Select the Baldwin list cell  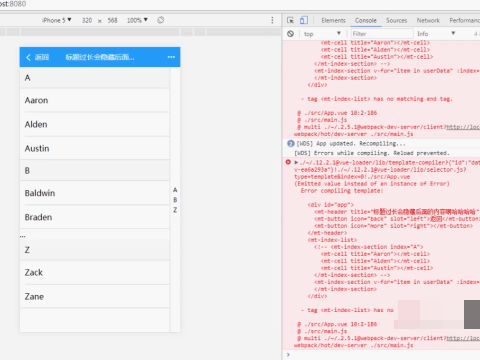coord(95,193)
